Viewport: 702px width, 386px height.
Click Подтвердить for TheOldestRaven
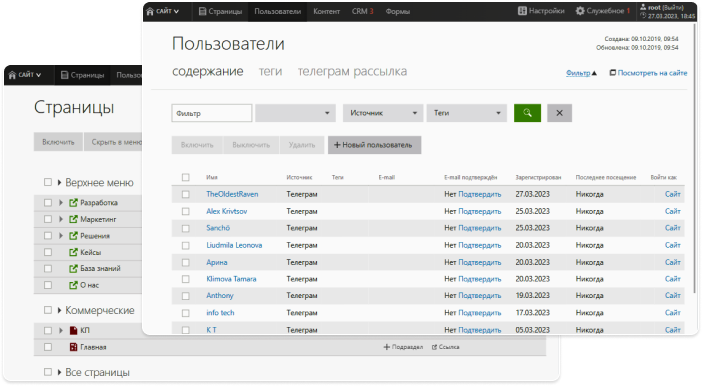click(x=479, y=194)
